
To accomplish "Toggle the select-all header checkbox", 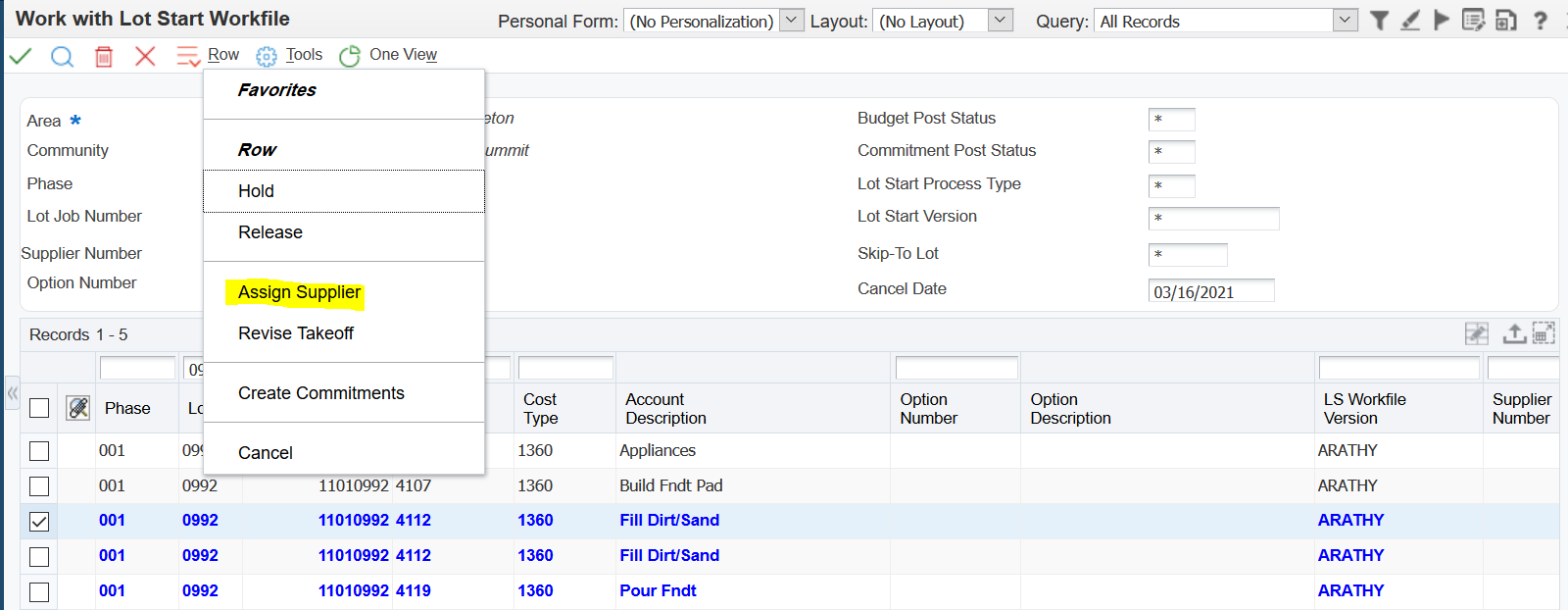I will (x=39, y=408).
